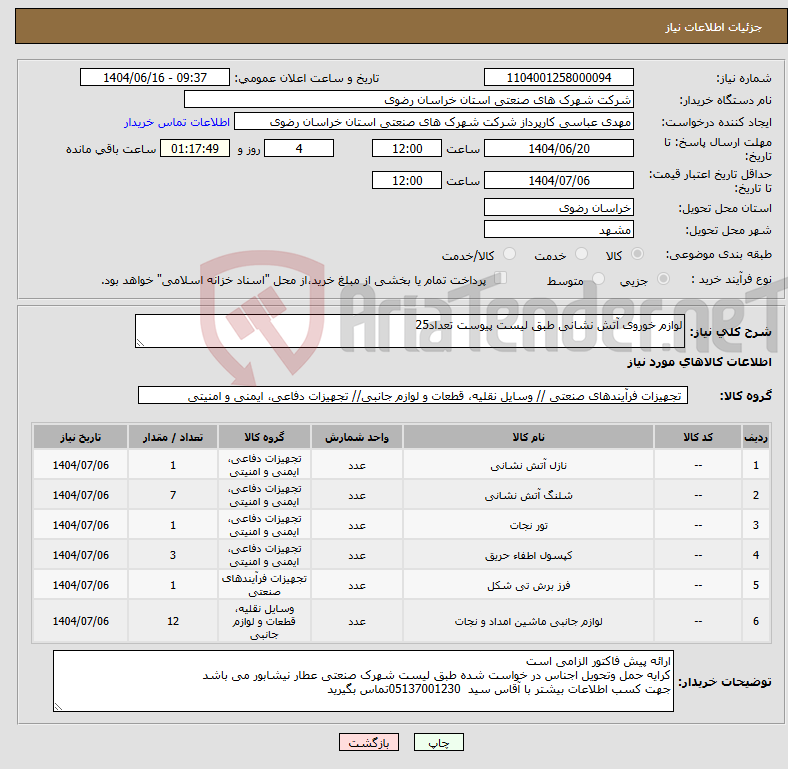Click تجهیزات فرآیندهای صنعتی group cell in row 5
788x769 pixels.
tap(264, 586)
